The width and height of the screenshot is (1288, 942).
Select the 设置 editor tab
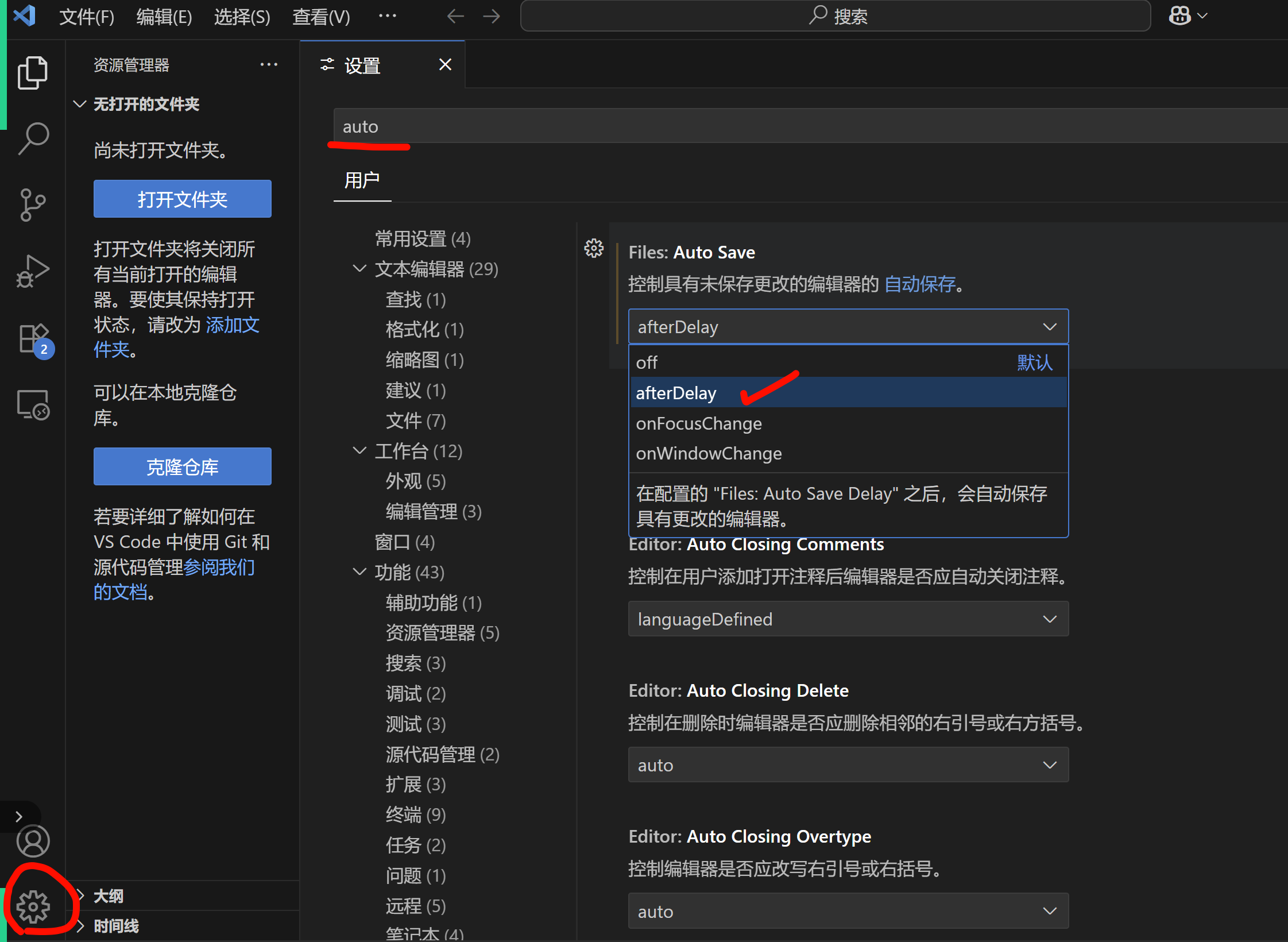pos(382,65)
